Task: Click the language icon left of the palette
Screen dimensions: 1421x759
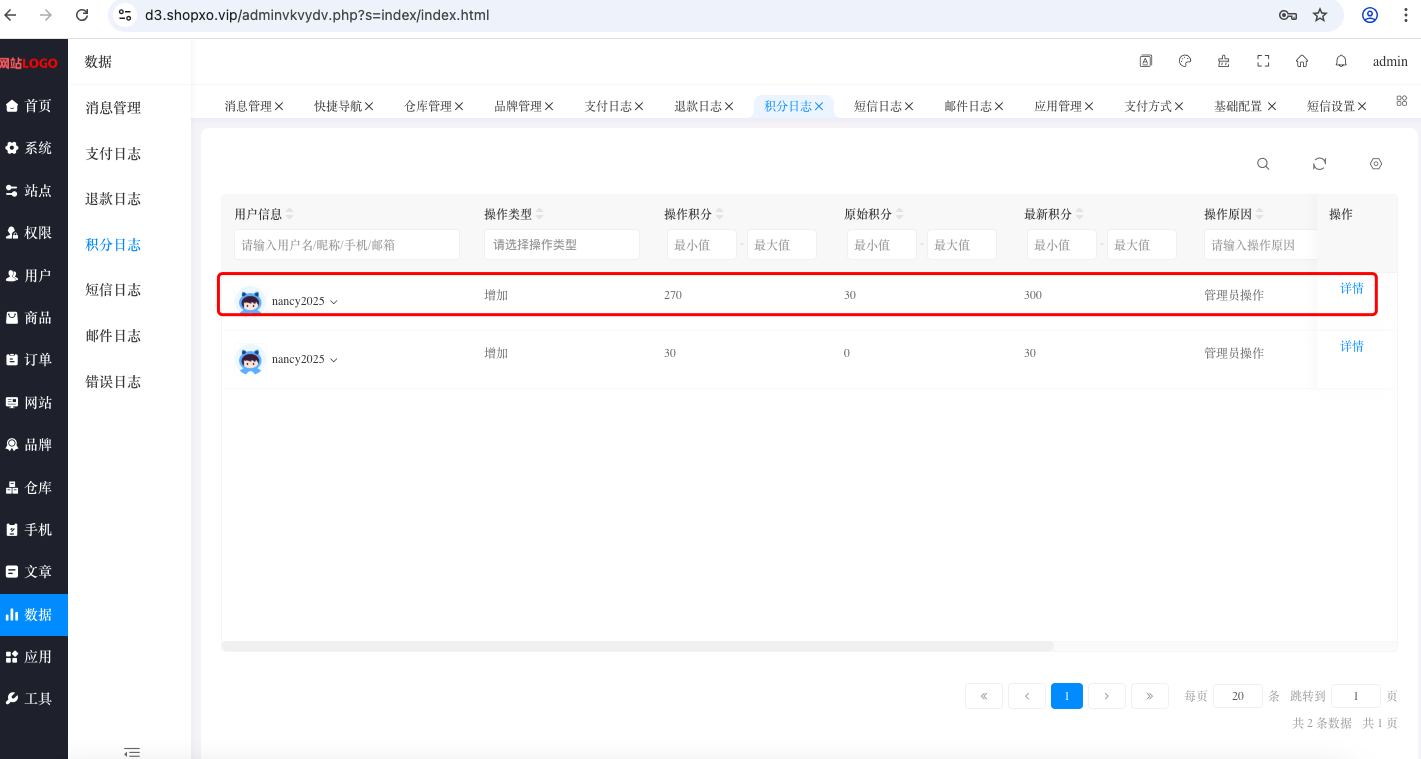Action: [1146, 61]
